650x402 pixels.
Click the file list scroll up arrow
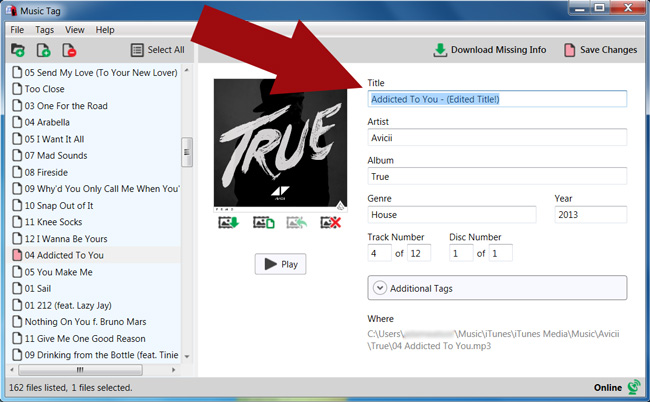click(x=187, y=70)
